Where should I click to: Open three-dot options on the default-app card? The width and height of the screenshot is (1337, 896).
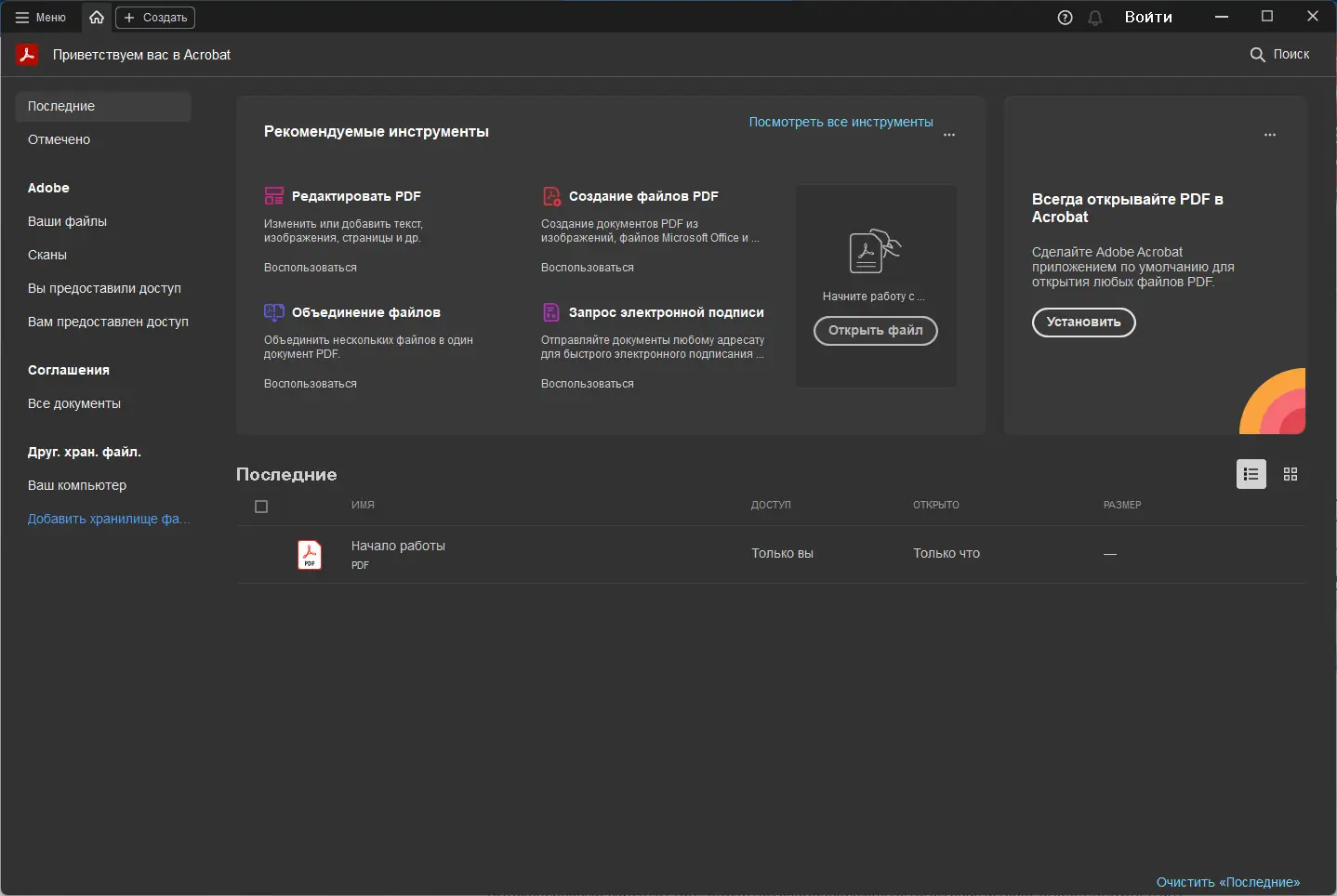click(1270, 135)
